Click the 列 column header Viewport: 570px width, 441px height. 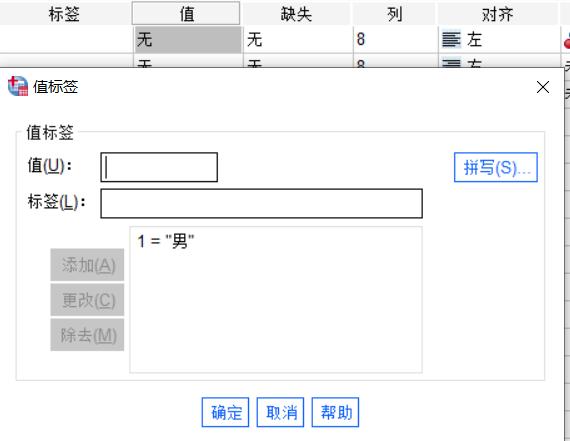coord(394,14)
